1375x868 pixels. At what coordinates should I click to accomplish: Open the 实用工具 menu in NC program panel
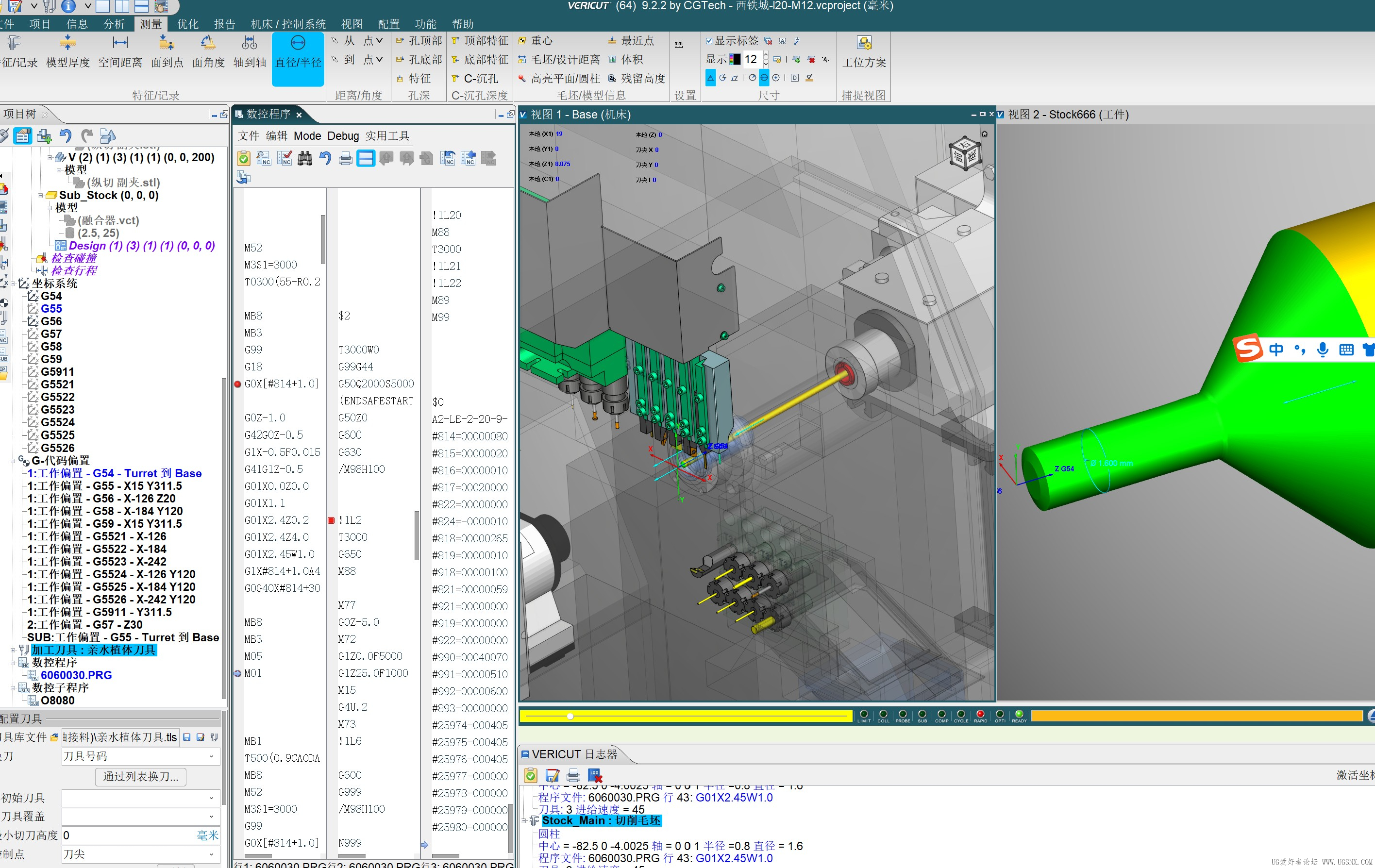point(387,136)
